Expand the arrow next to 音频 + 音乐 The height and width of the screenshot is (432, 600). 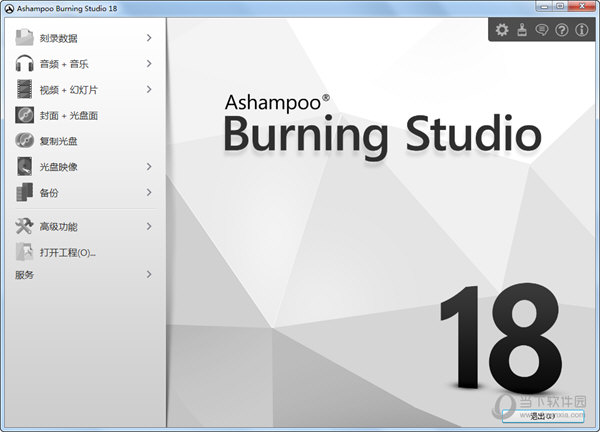(x=149, y=64)
